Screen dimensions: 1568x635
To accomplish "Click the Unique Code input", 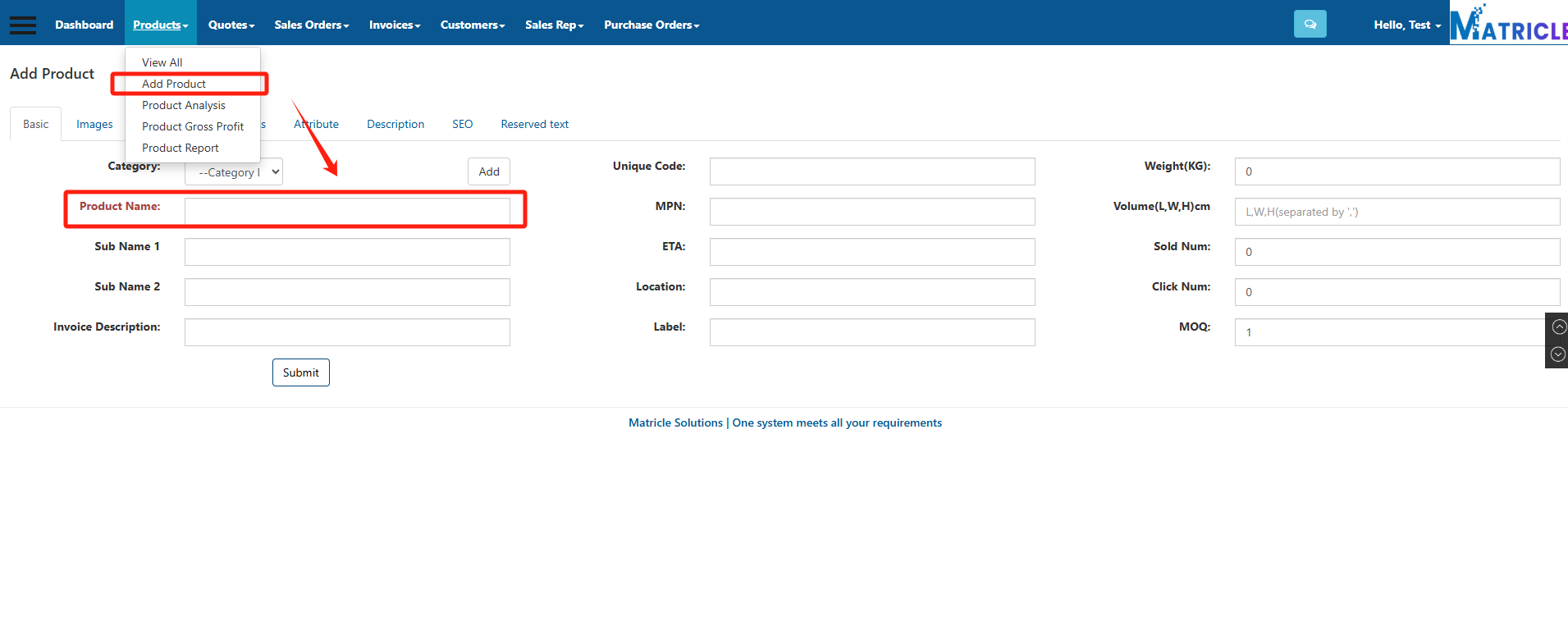I will pyautogui.click(x=872, y=171).
